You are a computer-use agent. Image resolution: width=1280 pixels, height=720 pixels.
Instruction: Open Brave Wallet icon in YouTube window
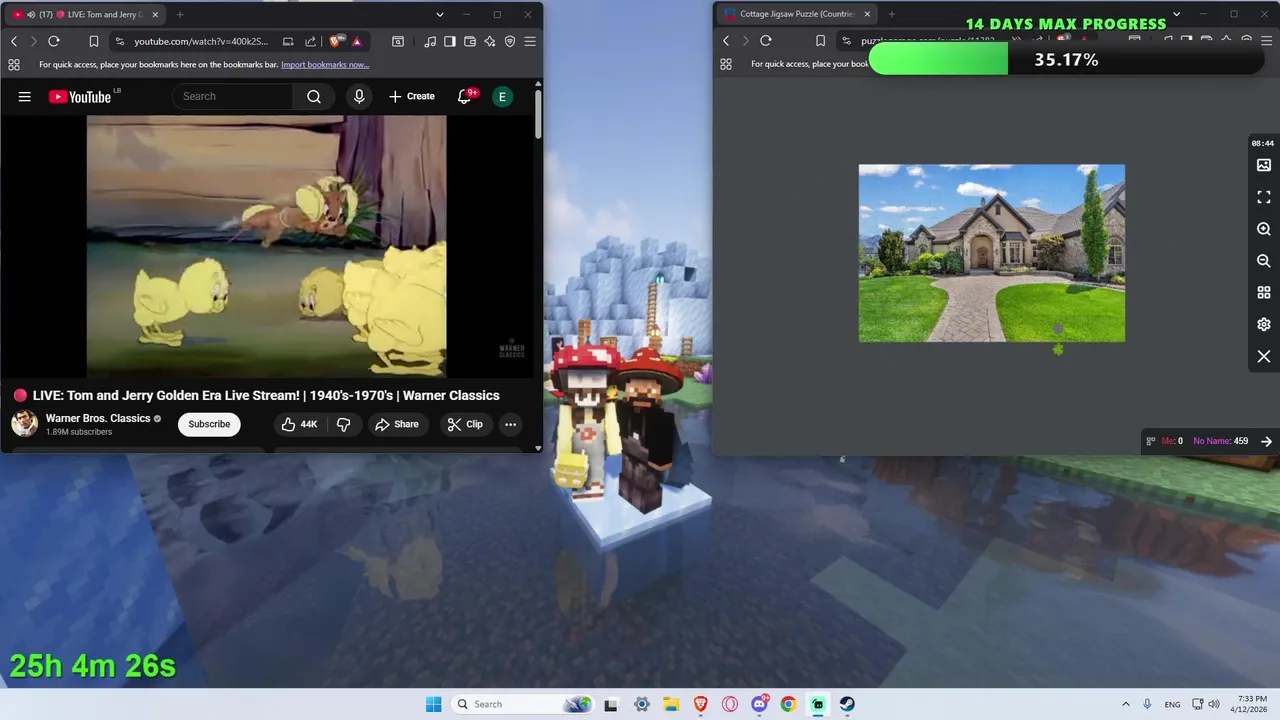click(x=470, y=41)
